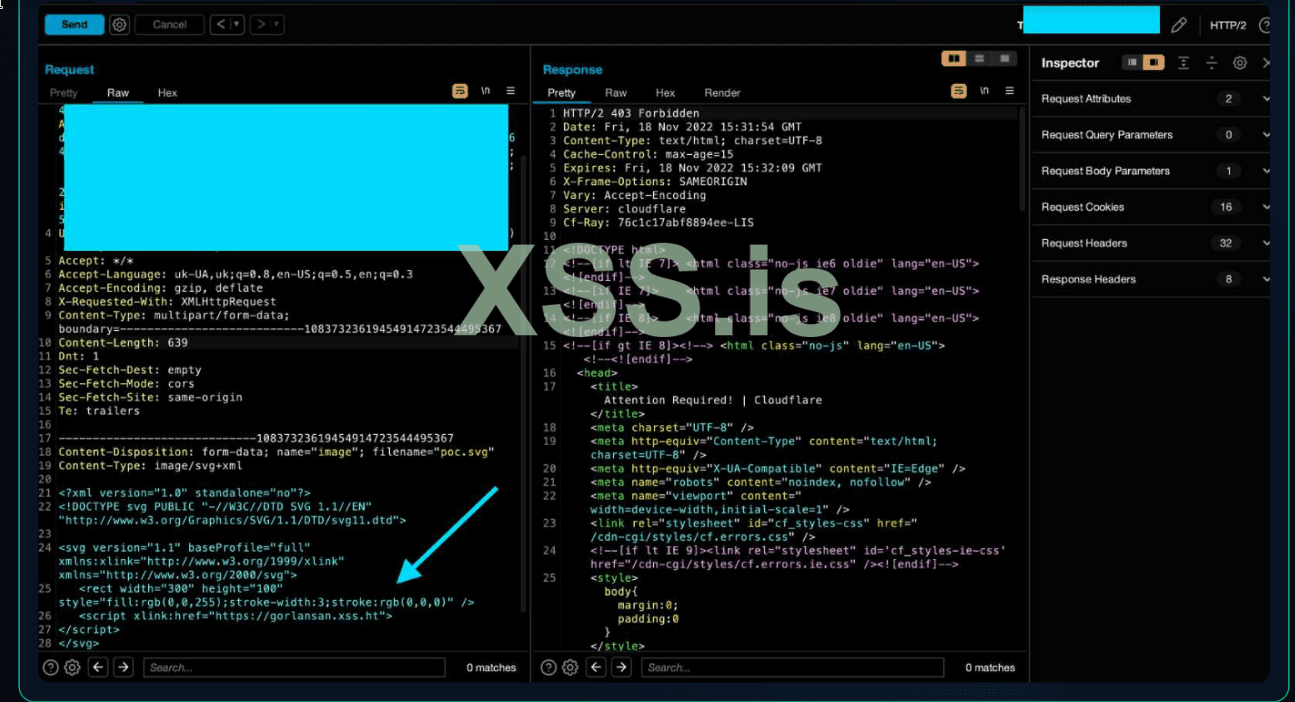
Task: Open the next-history dropdown arrow
Action: coord(277,24)
